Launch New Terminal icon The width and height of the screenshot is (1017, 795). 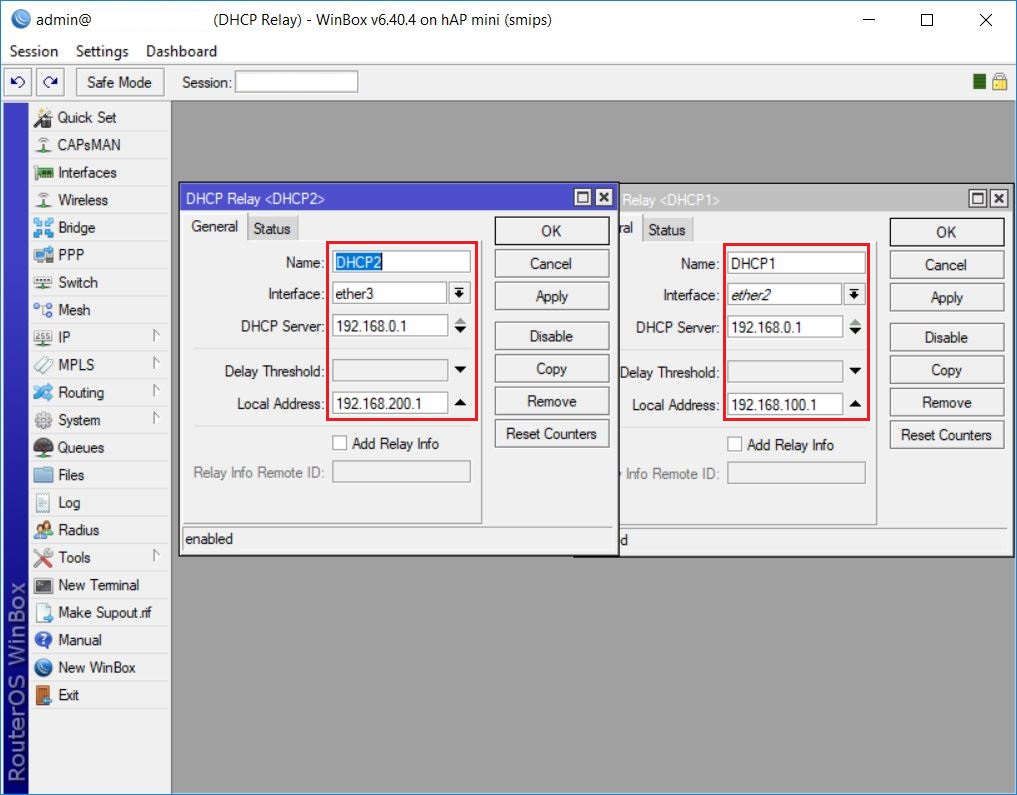[43, 585]
